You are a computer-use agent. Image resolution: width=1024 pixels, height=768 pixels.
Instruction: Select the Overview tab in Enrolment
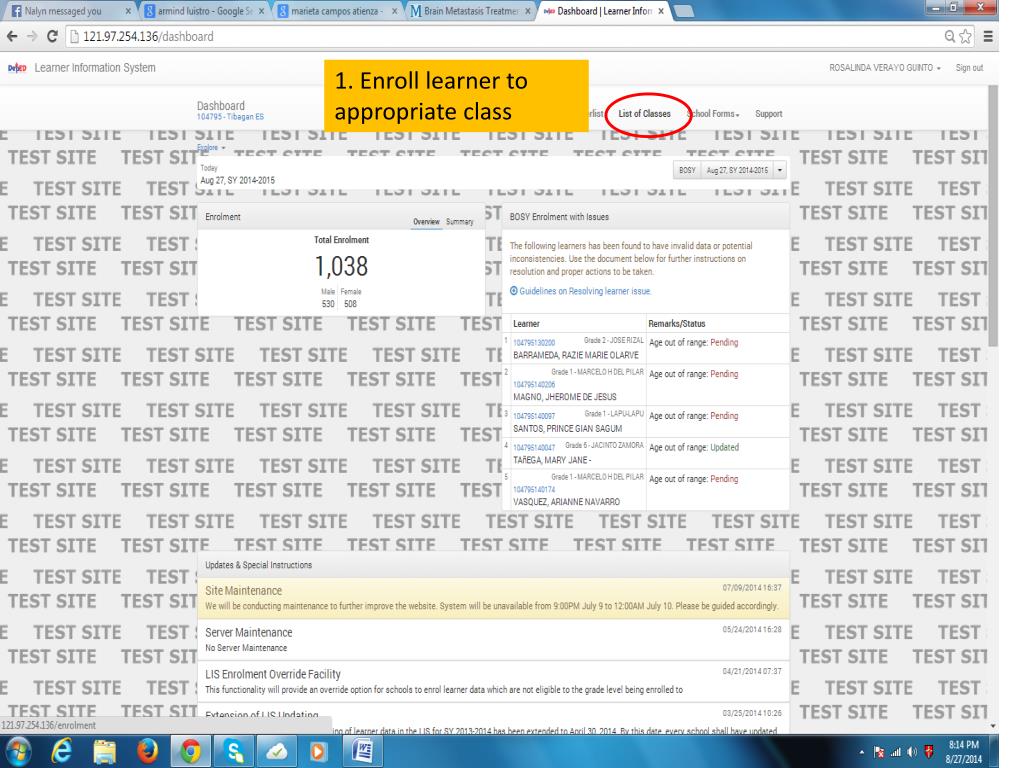pos(426,222)
